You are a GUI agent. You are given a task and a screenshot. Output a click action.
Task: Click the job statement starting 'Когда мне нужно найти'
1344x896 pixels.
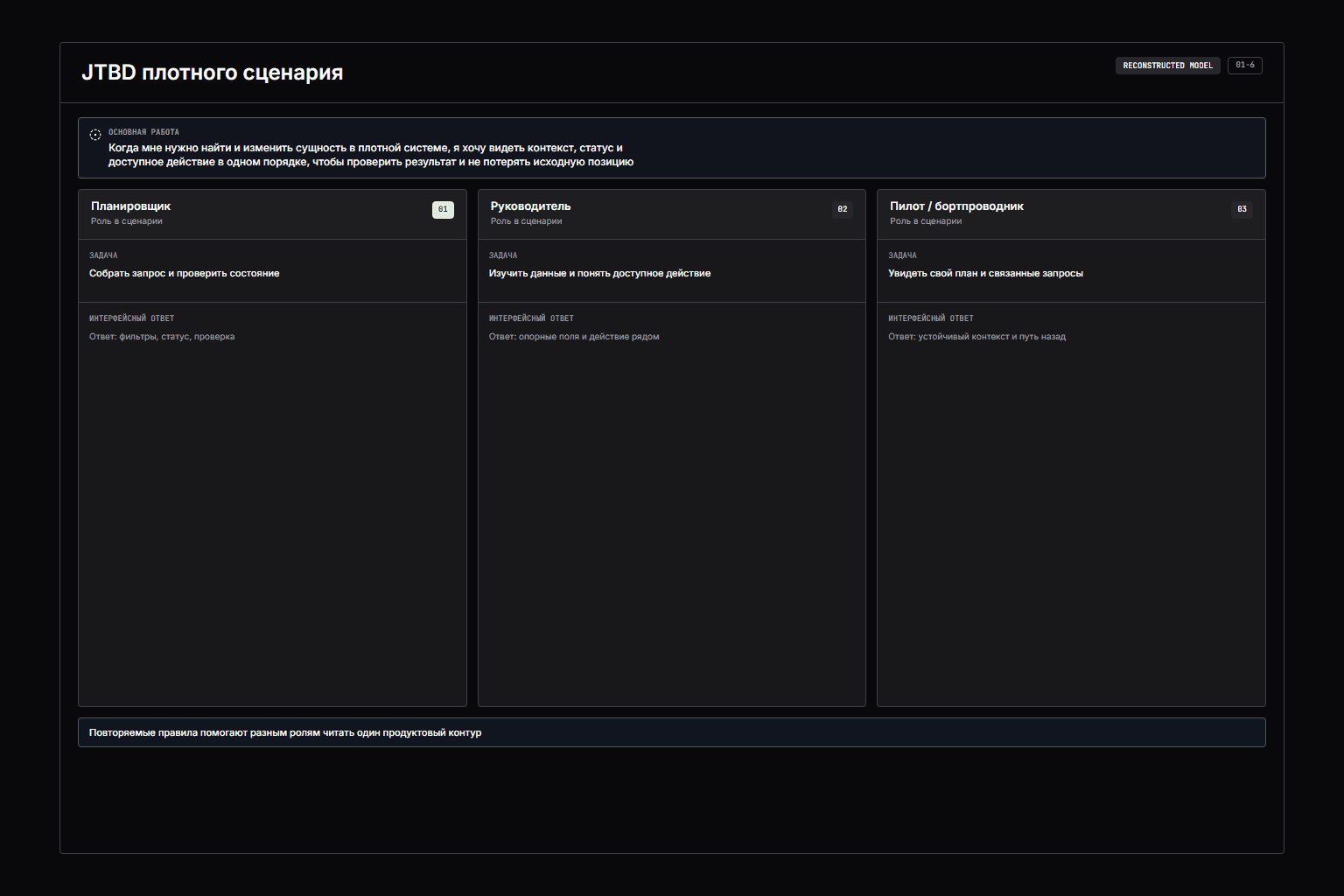coord(371,155)
